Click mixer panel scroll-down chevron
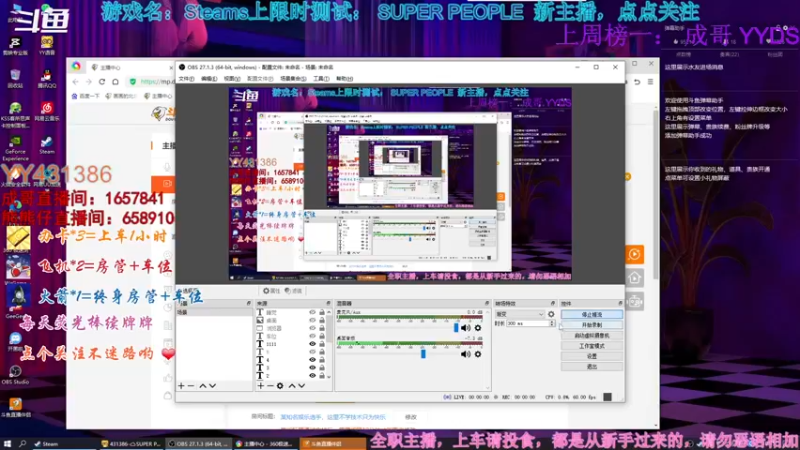Screen dimensions: 800x450 pyautogui.click(x=487, y=387)
